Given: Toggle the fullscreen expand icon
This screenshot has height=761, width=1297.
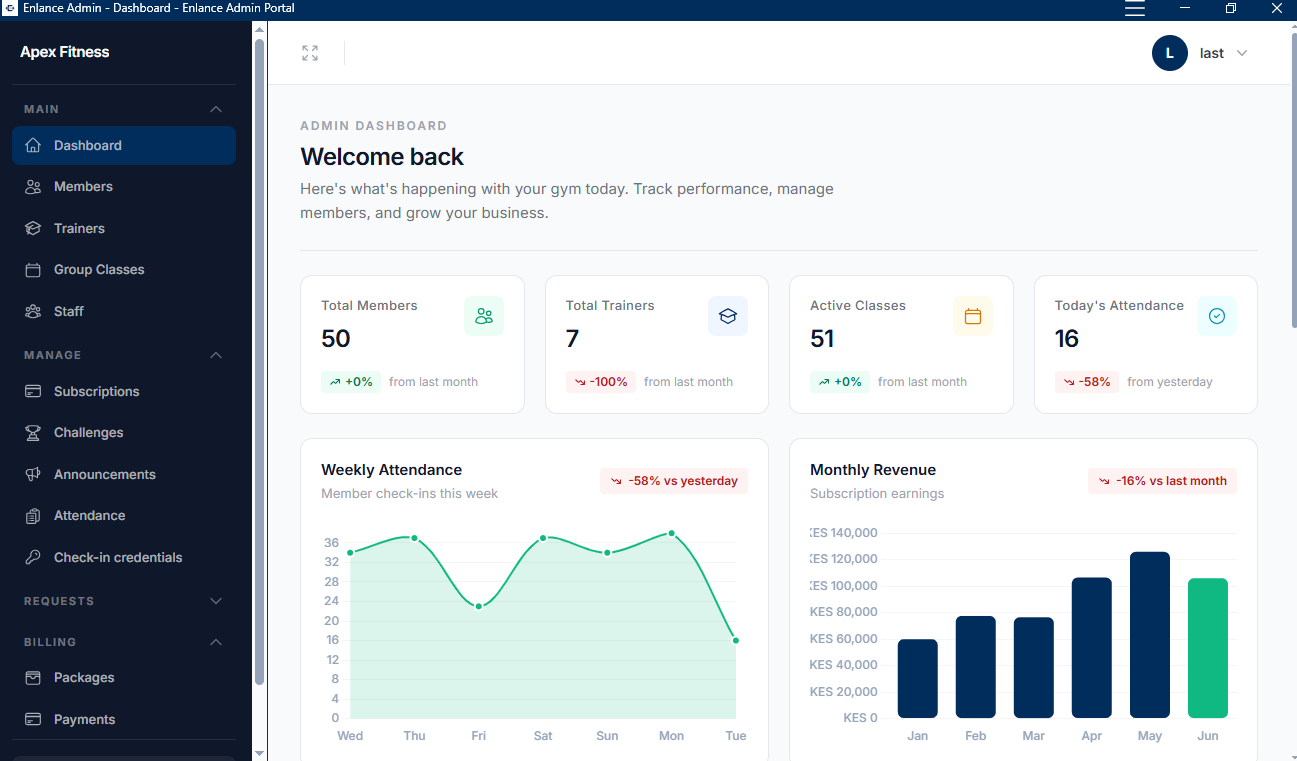Looking at the screenshot, I should point(310,53).
